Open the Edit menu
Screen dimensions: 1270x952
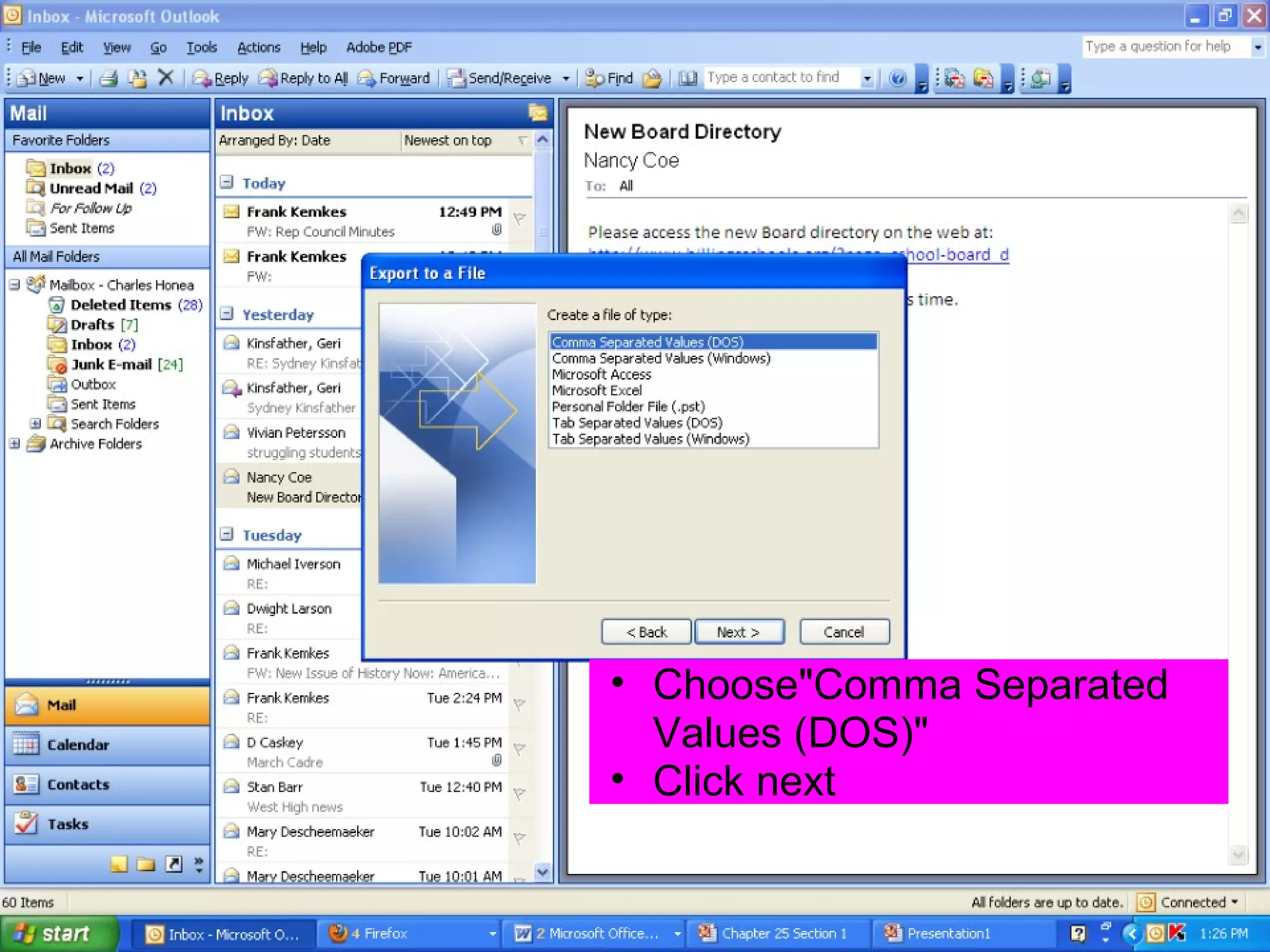point(72,47)
